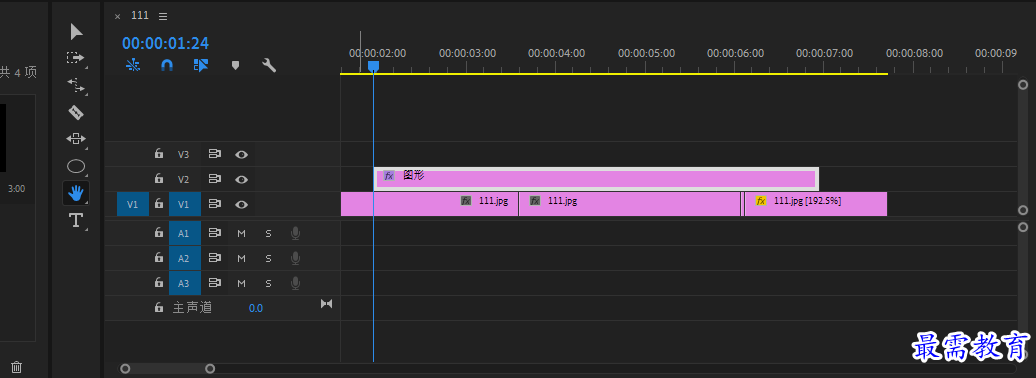Toggle sync lock on A1

(215, 233)
